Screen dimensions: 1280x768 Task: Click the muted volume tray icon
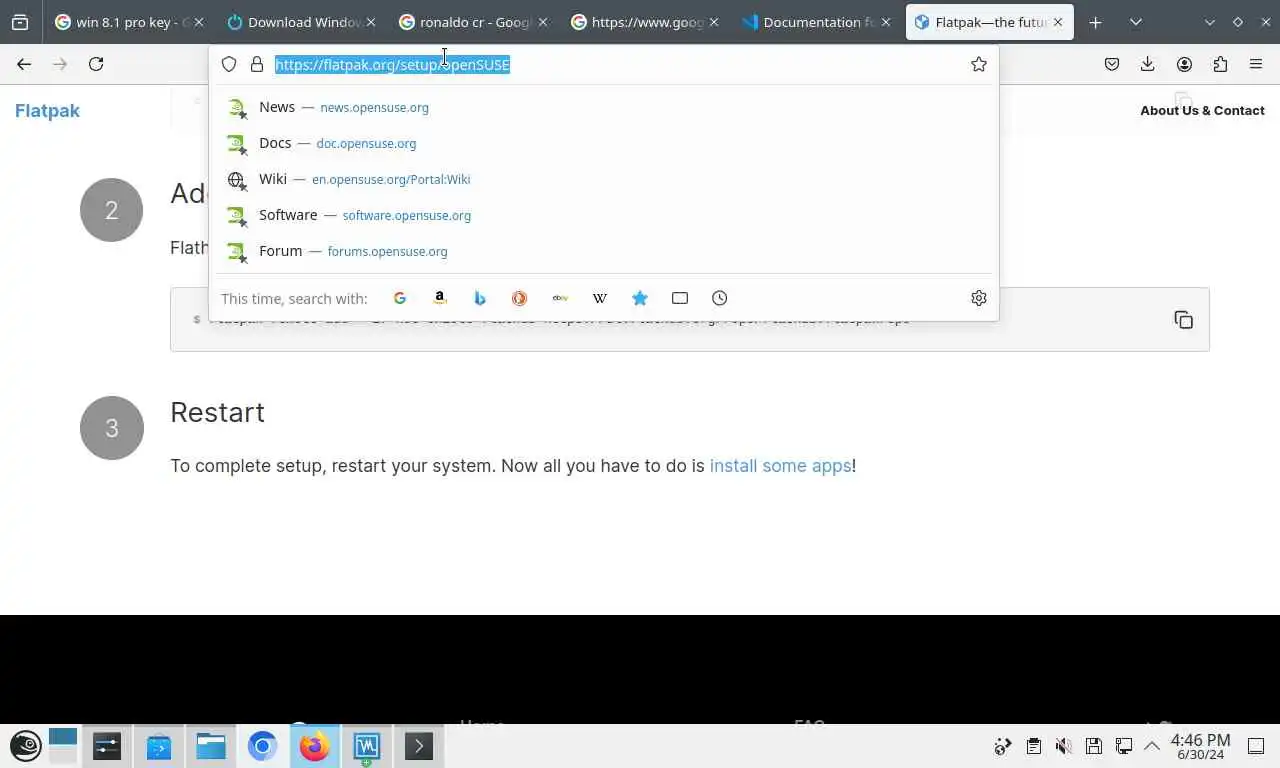[x=1064, y=746]
